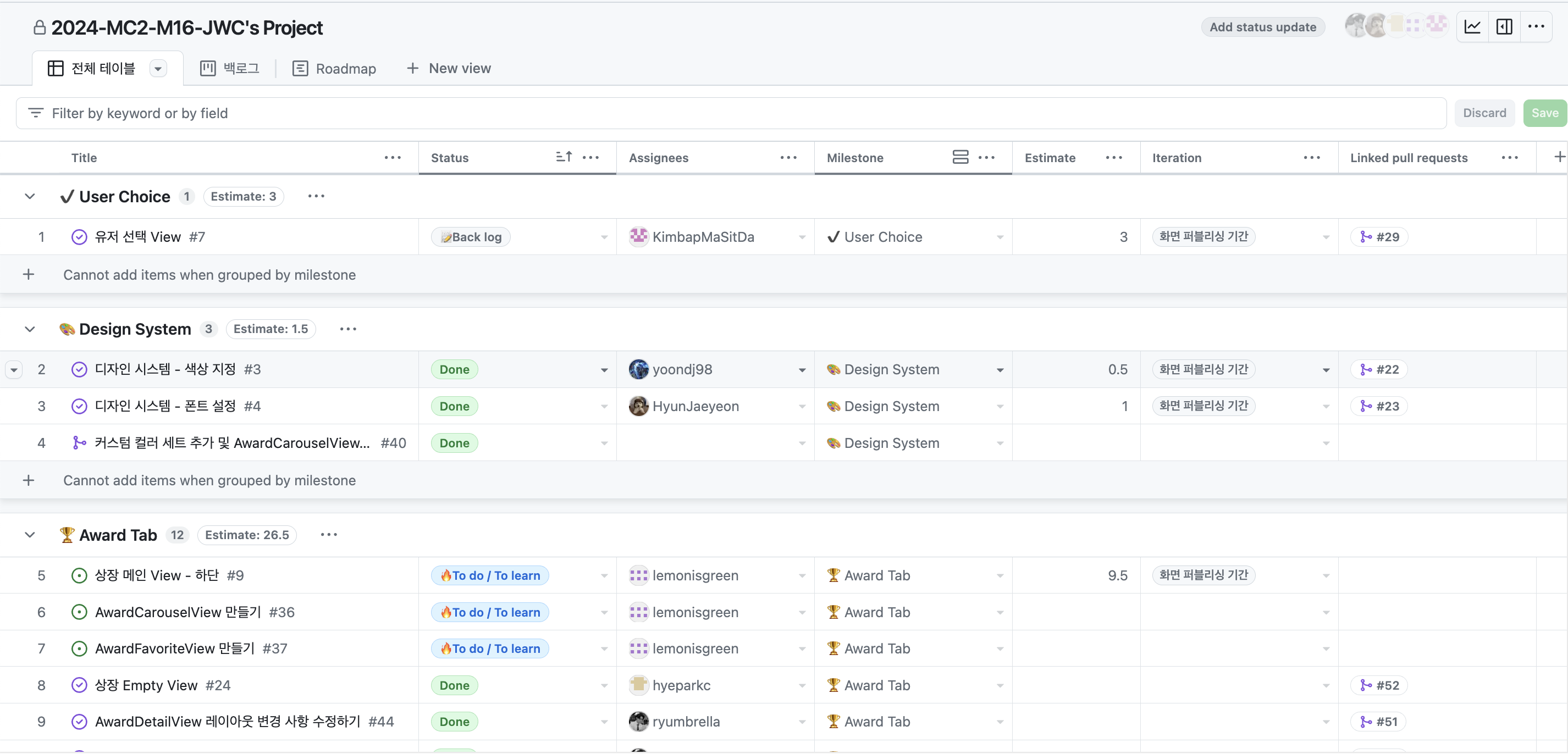Screen dimensions: 1568x754
Task: Click the Milestone column group-by icon
Action: [960, 158]
